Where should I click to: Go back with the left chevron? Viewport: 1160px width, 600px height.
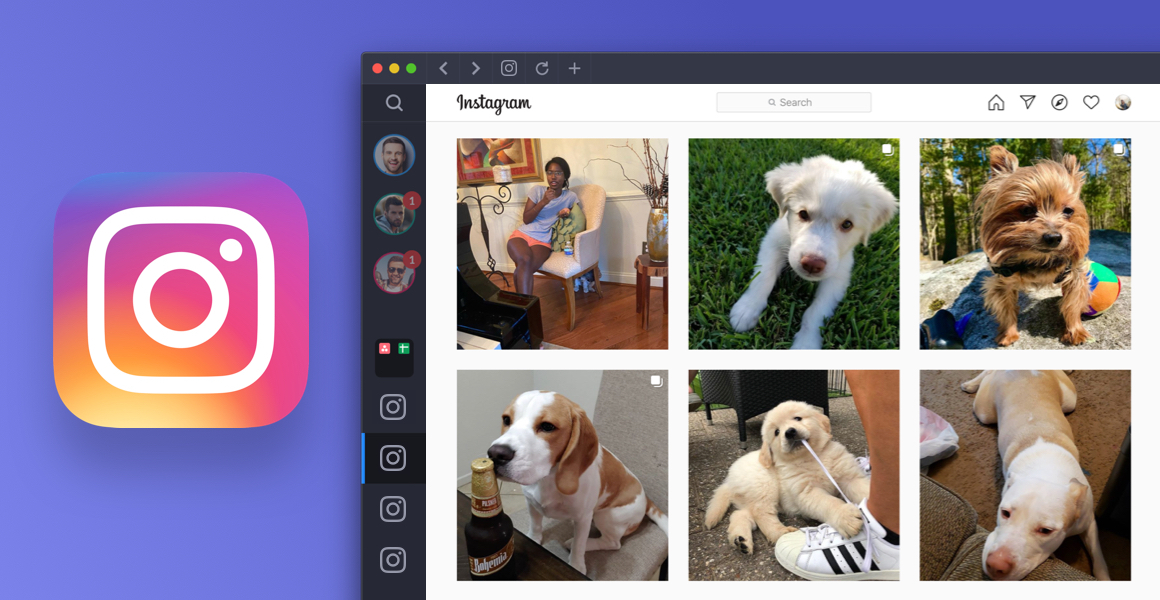coord(443,68)
